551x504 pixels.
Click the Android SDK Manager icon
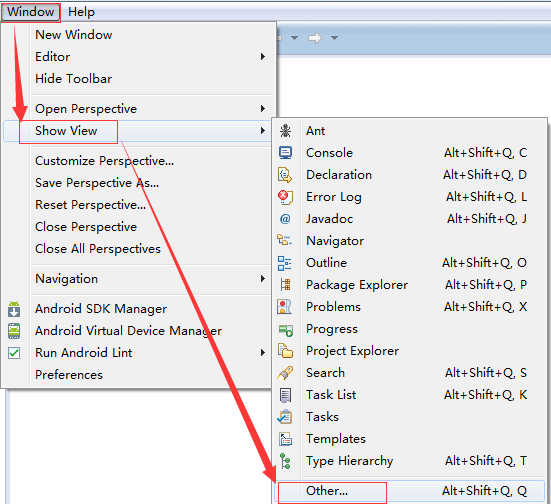tap(14, 309)
